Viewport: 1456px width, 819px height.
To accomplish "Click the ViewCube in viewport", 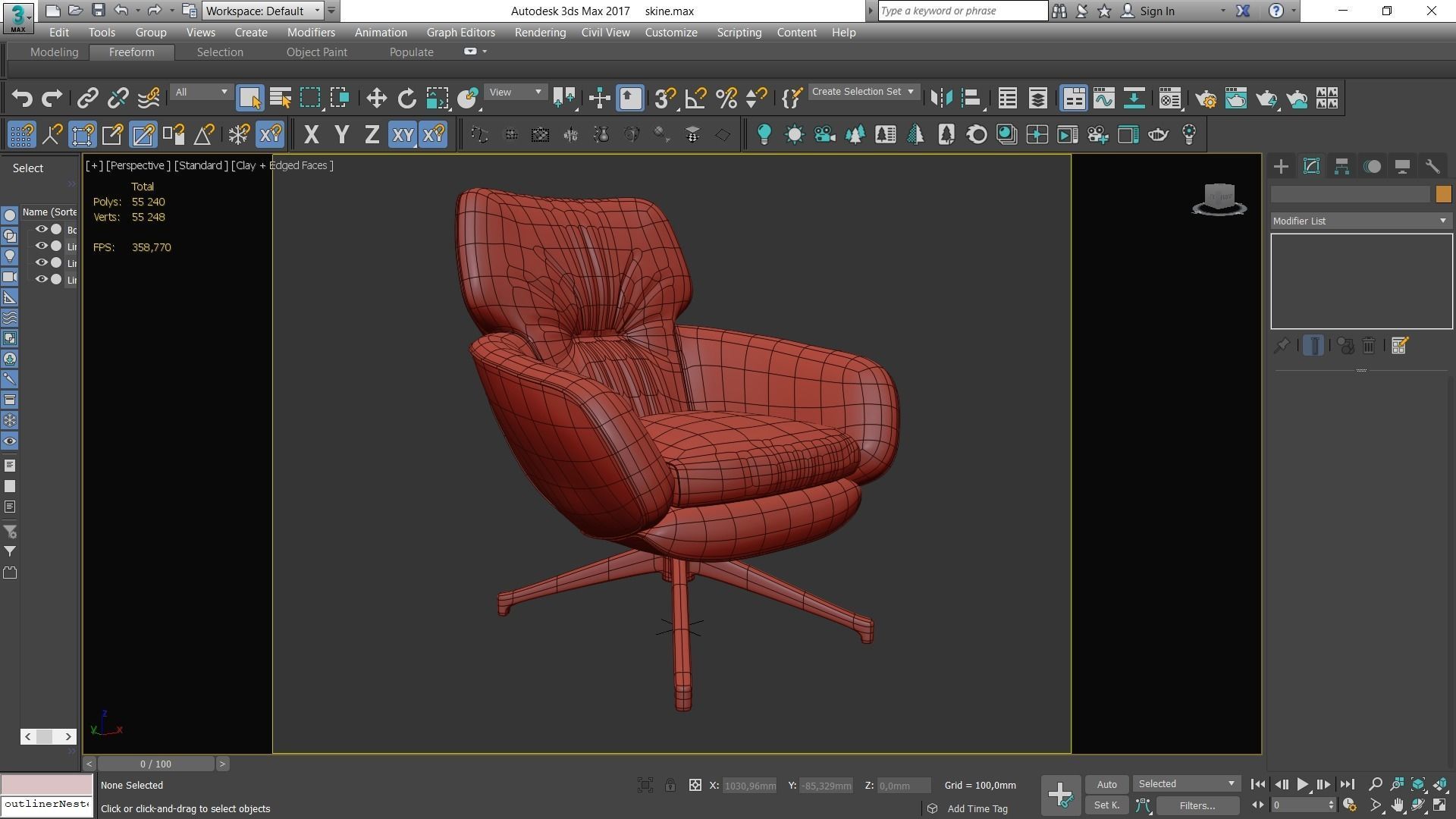I will (1219, 199).
